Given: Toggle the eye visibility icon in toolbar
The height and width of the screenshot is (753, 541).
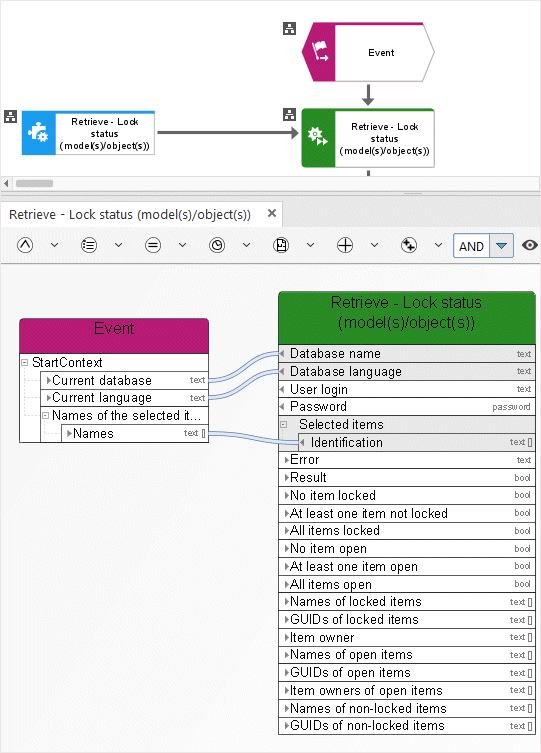Looking at the screenshot, I should click(529, 245).
